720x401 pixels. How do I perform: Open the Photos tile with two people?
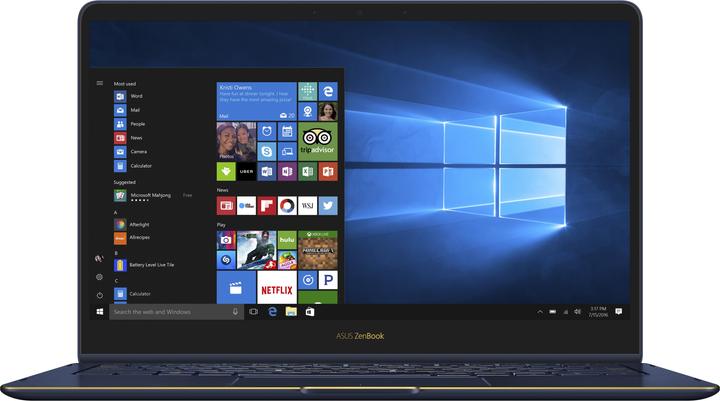coord(236,141)
